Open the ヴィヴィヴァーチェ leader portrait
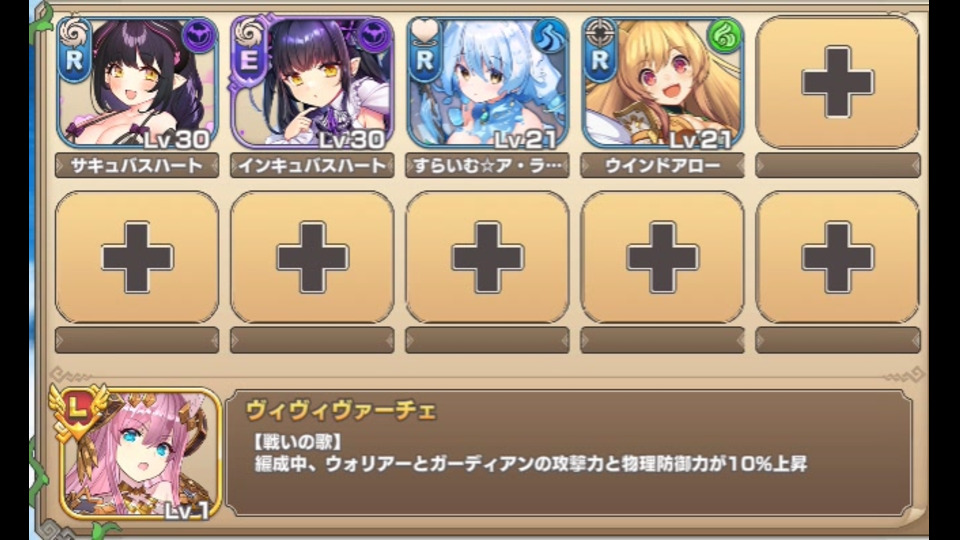Image resolution: width=960 pixels, height=540 pixels. (x=140, y=454)
